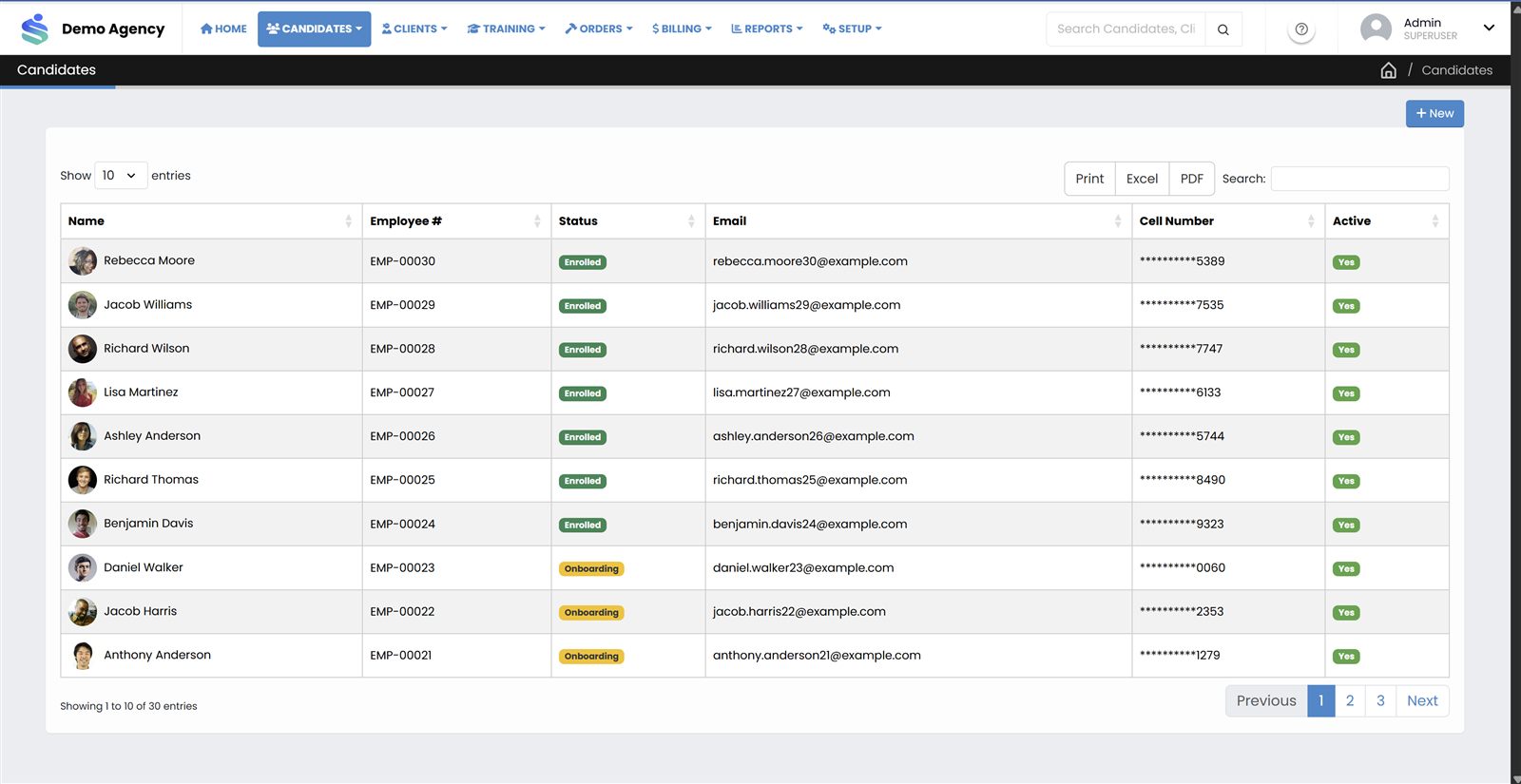The height and width of the screenshot is (784, 1521).
Task: Open the Candidates dropdown menu
Action: point(315,29)
